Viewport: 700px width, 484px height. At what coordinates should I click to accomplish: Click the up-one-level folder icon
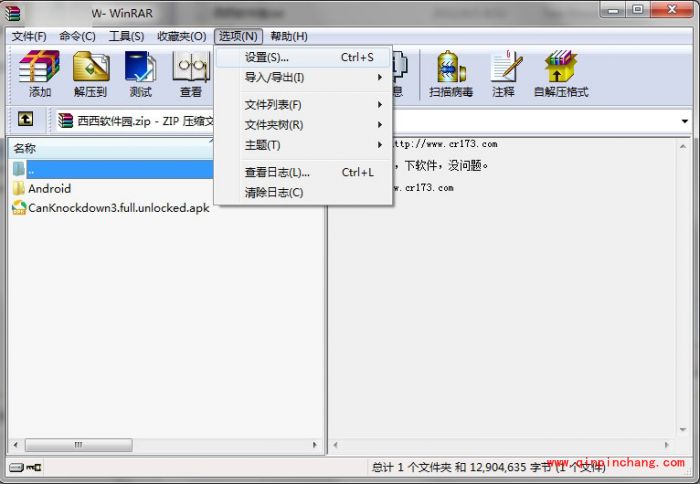coord(25,119)
